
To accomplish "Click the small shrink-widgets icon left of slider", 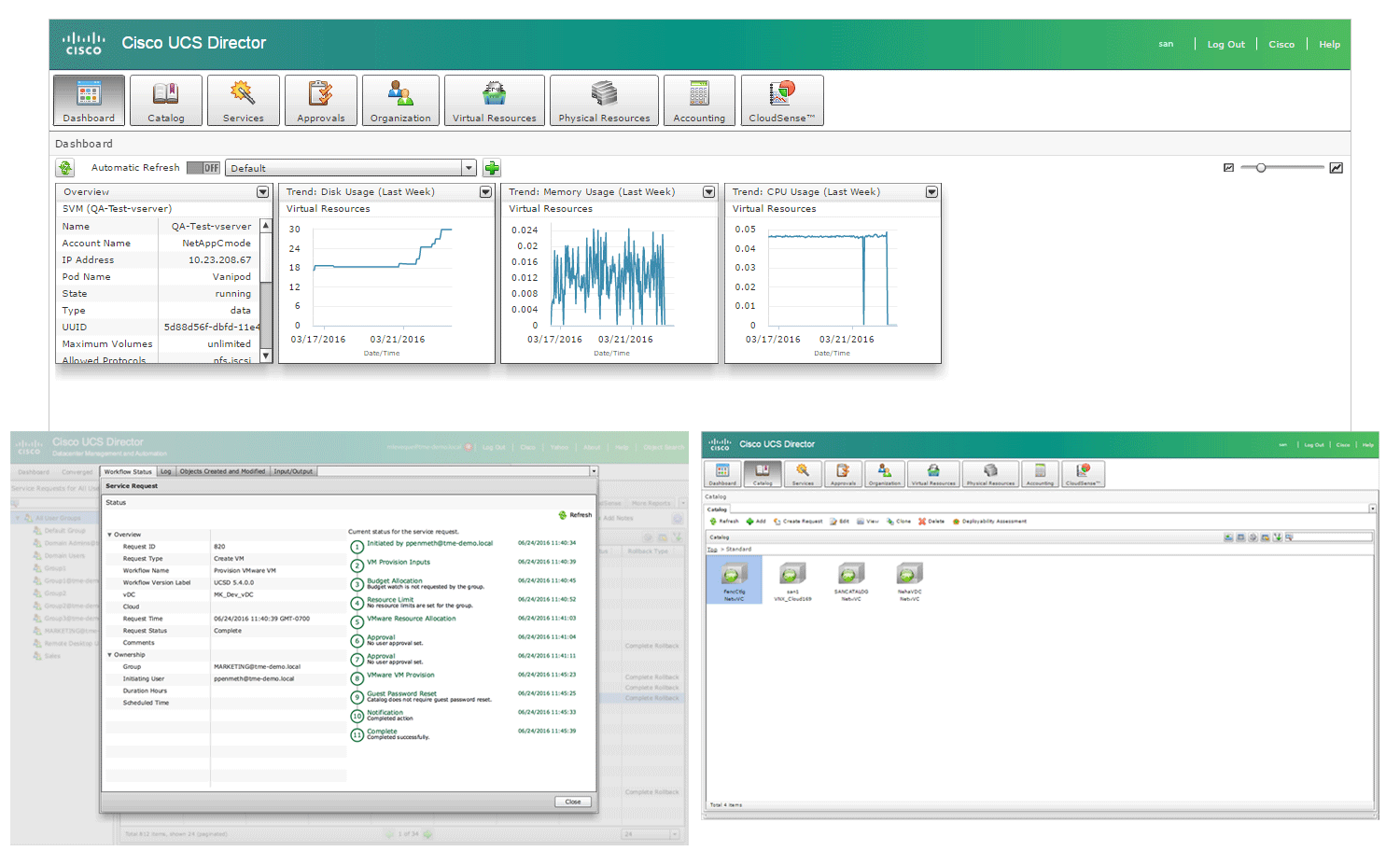I will 1228,168.
